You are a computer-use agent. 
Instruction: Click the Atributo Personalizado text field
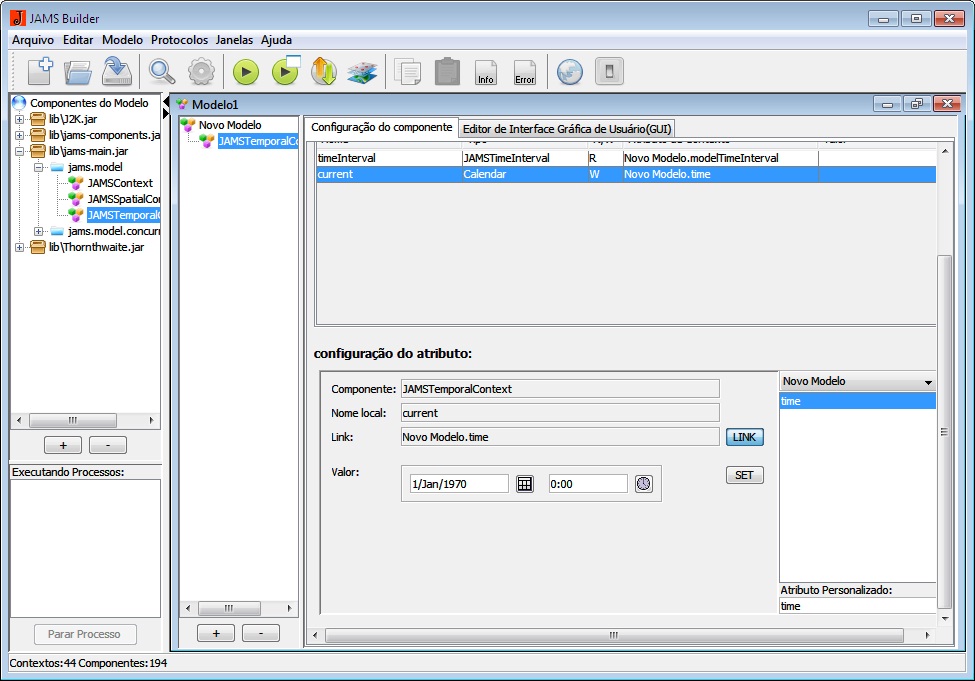tap(857, 606)
